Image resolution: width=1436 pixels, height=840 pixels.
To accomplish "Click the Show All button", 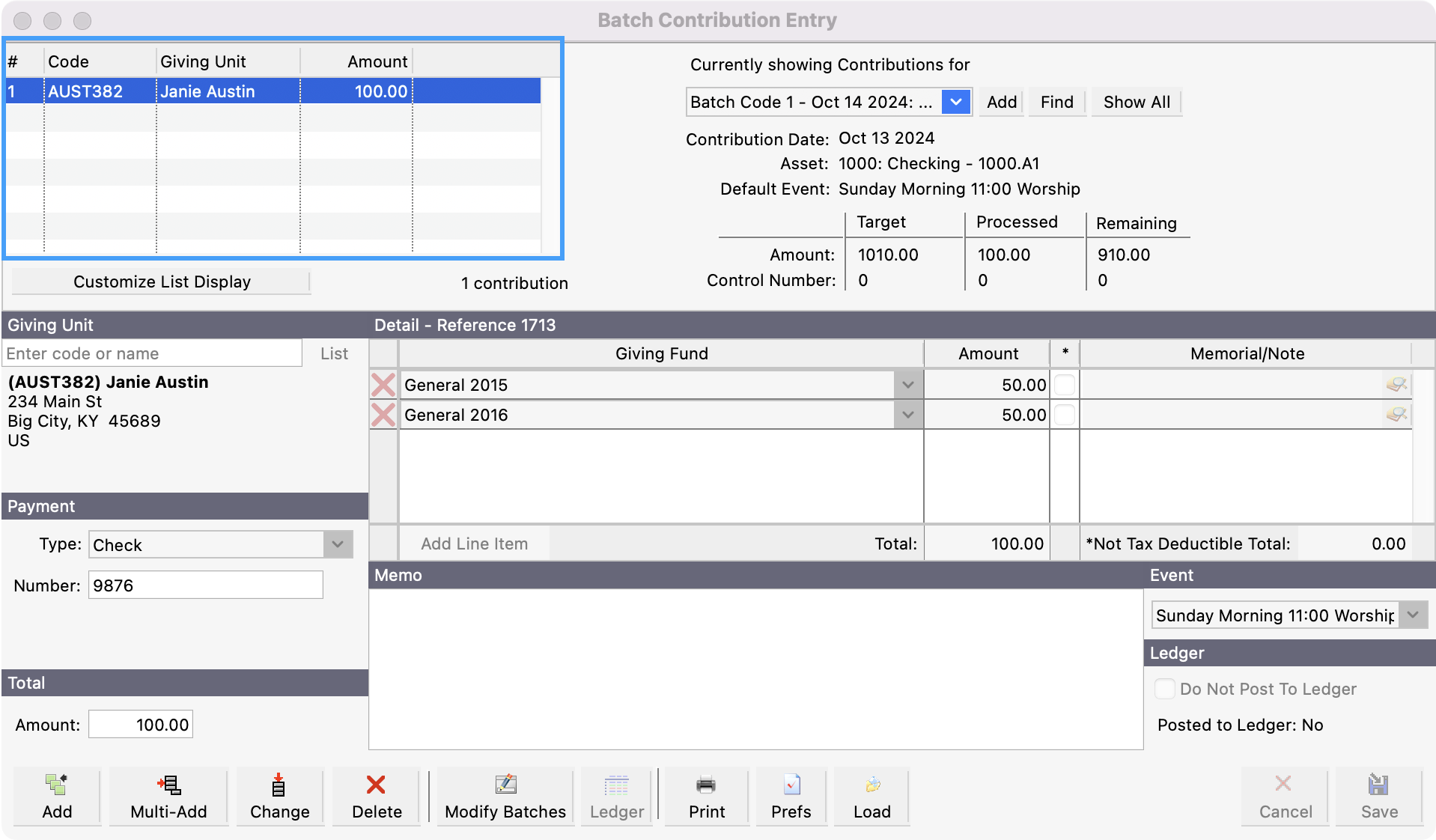I will (x=1136, y=102).
